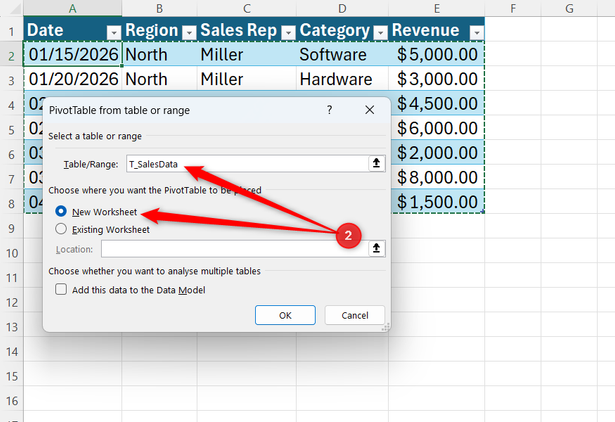This screenshot has height=422, width=615.
Task: Select the $6,000.00 revenue cell
Action: [x=437, y=128]
